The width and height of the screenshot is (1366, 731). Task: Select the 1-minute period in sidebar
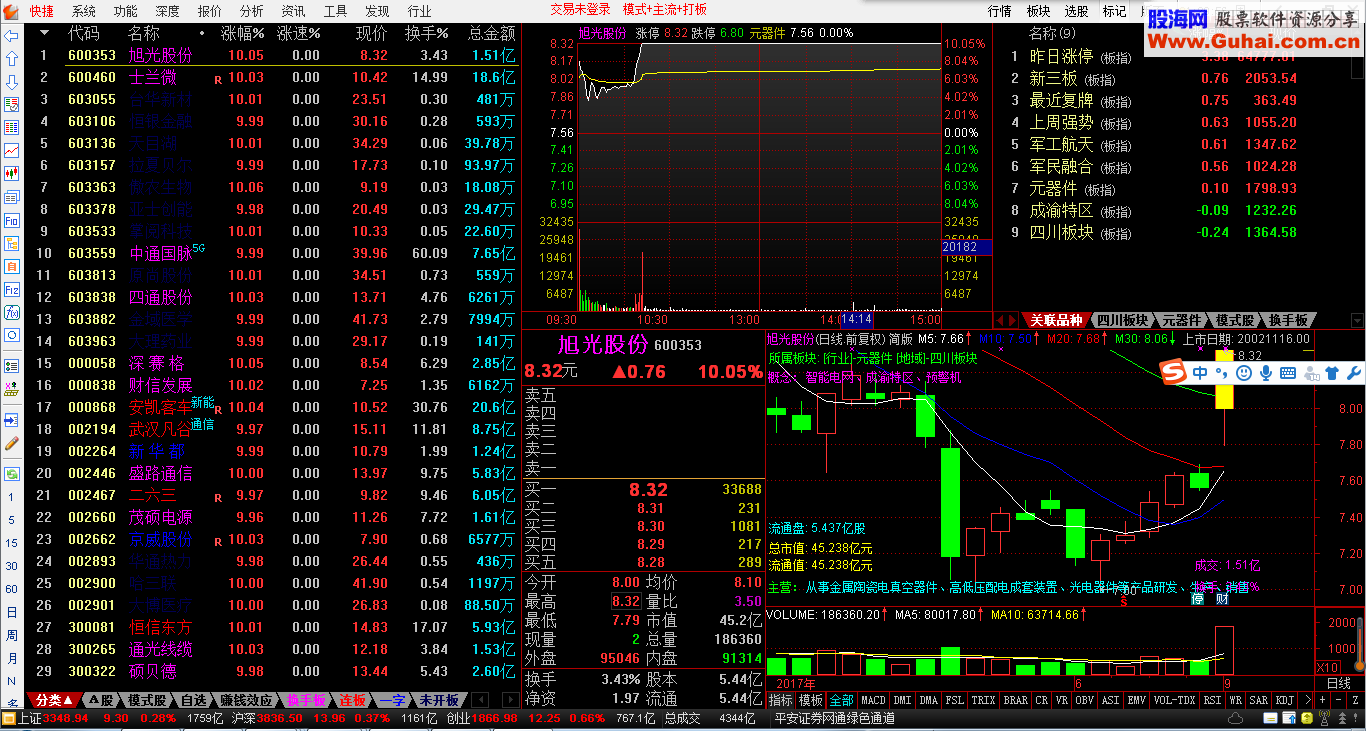(x=11, y=496)
